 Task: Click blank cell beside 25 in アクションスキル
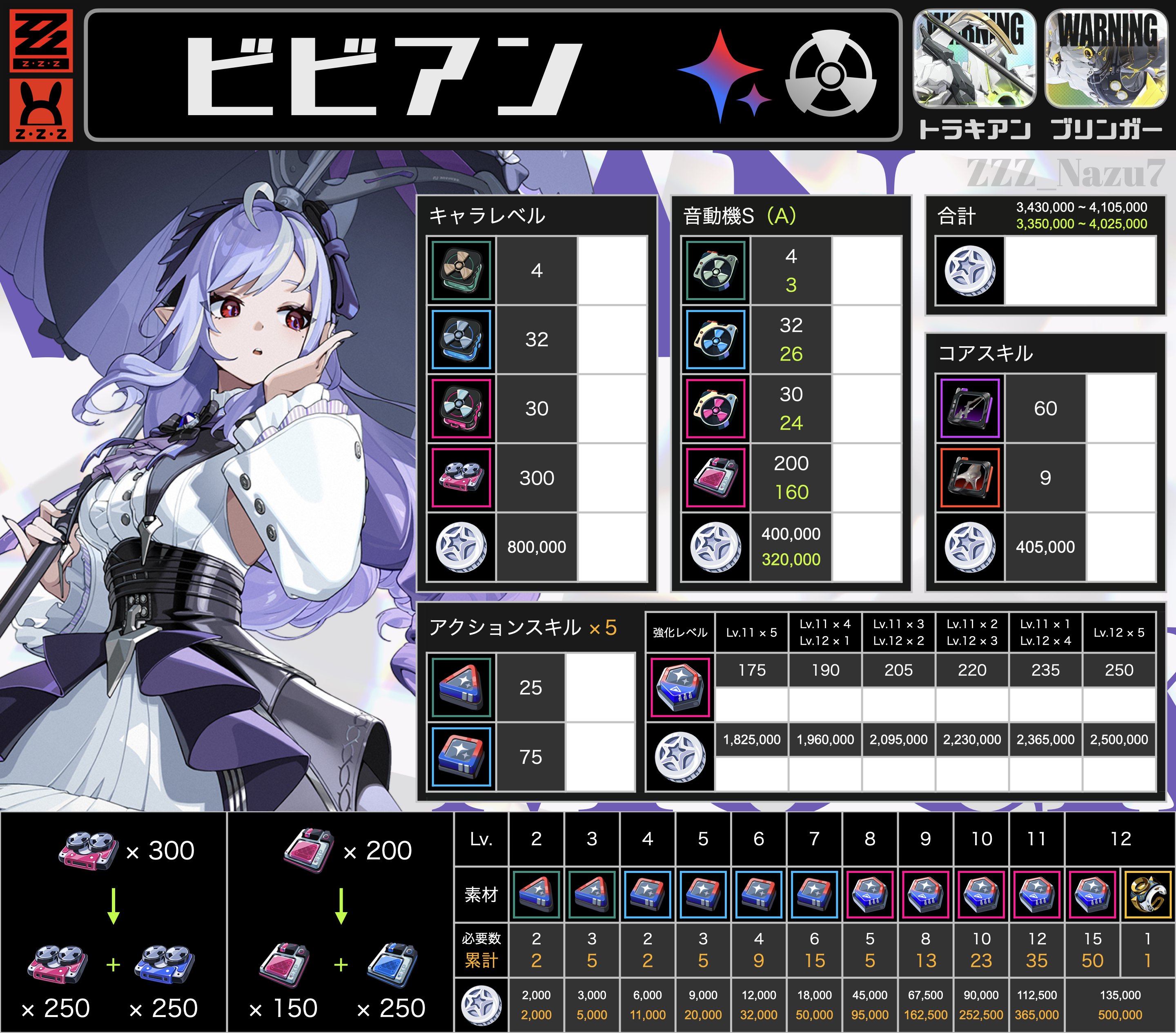point(600,687)
